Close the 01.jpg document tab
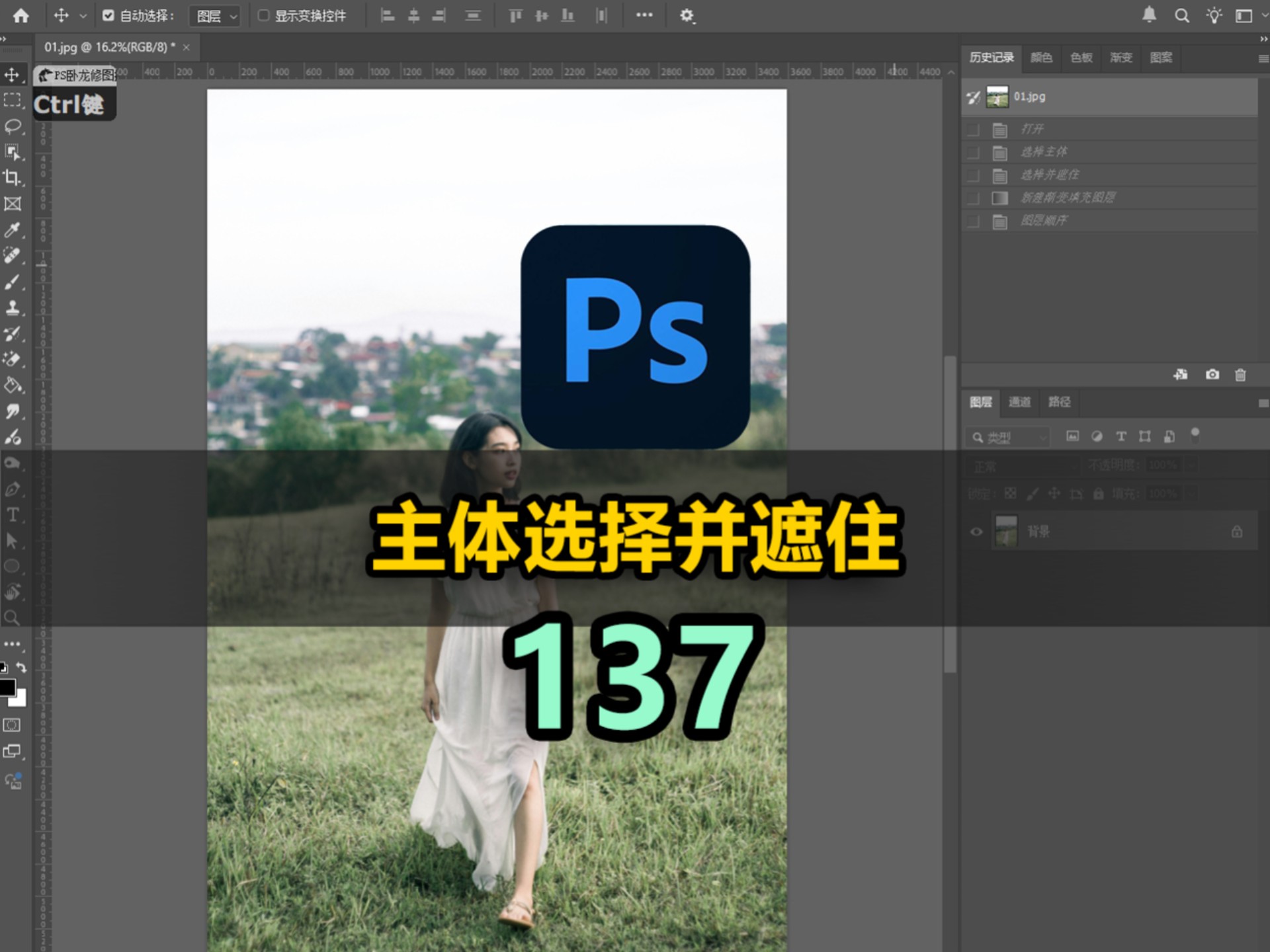 pyautogui.click(x=187, y=48)
